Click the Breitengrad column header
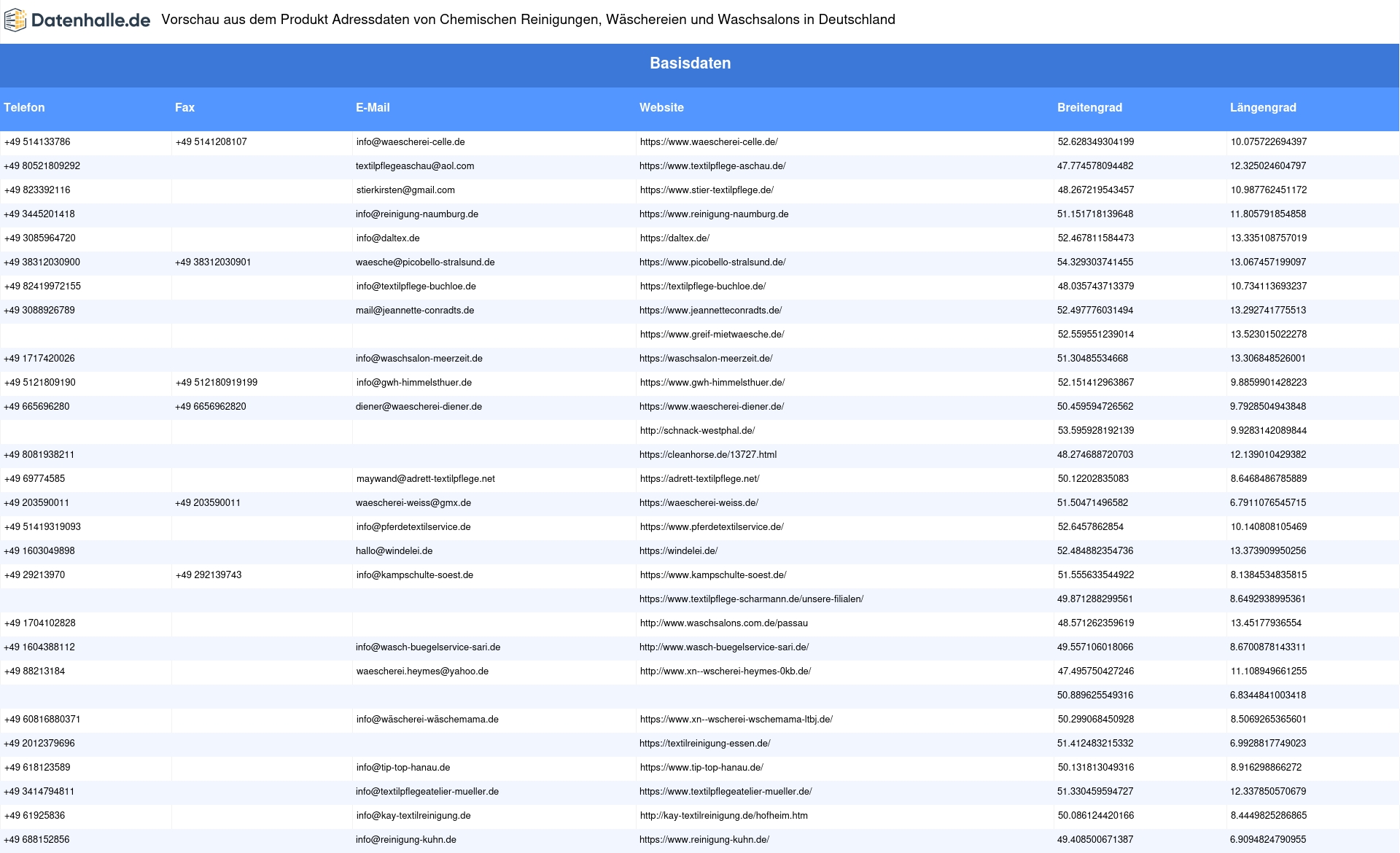 tap(1089, 108)
